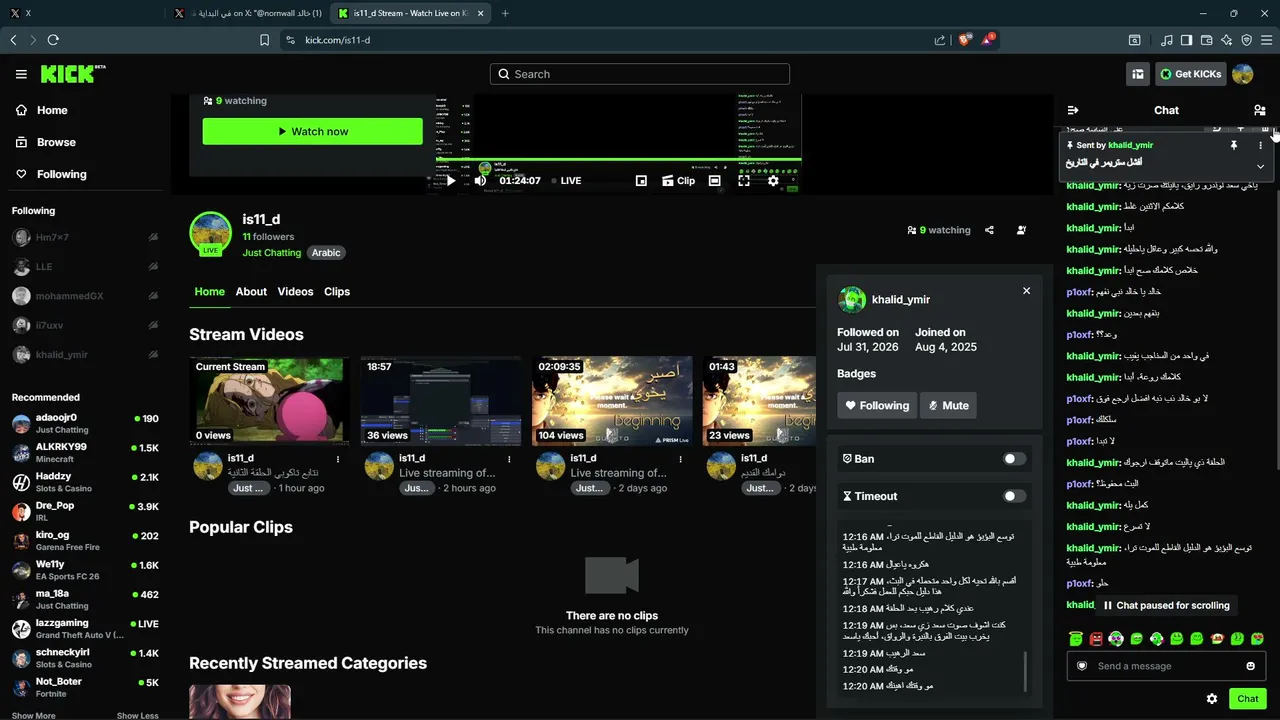Viewport: 1280px width, 720px height.
Task: Collapse the chat panel with arrow icon
Action: (1073, 110)
